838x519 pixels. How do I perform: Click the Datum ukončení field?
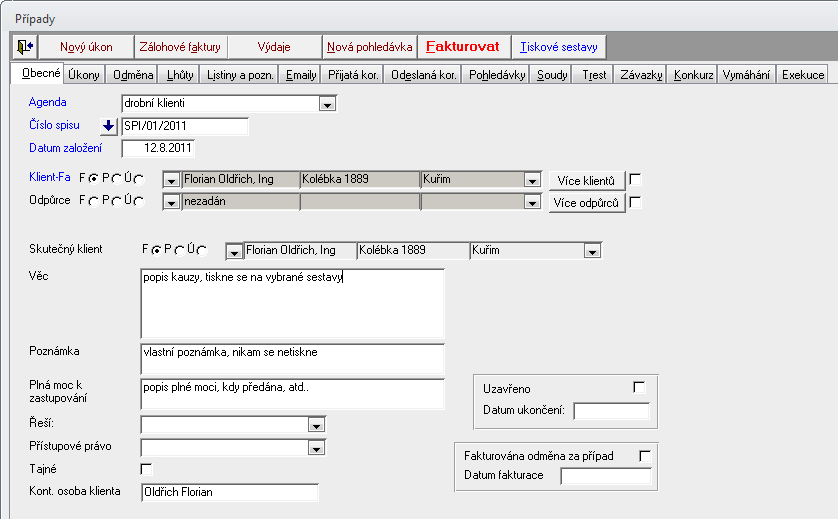(x=611, y=411)
